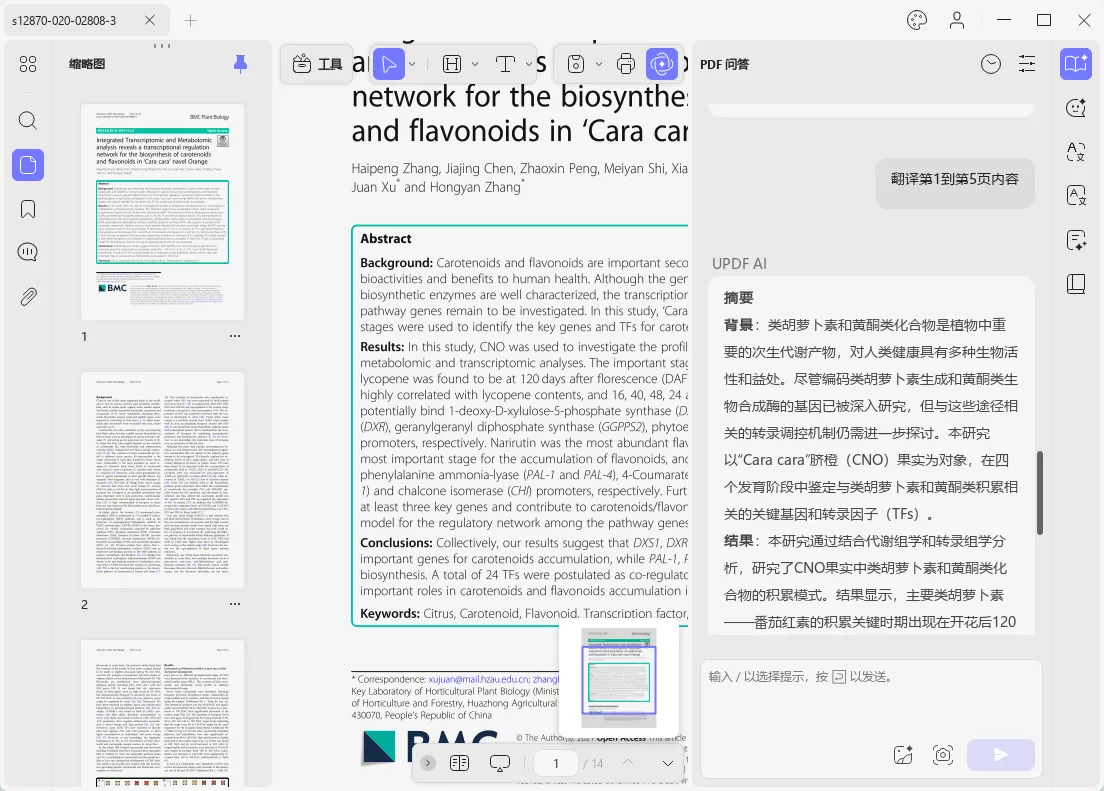Toggle the PDF Q&A panel icon

click(x=1076, y=64)
